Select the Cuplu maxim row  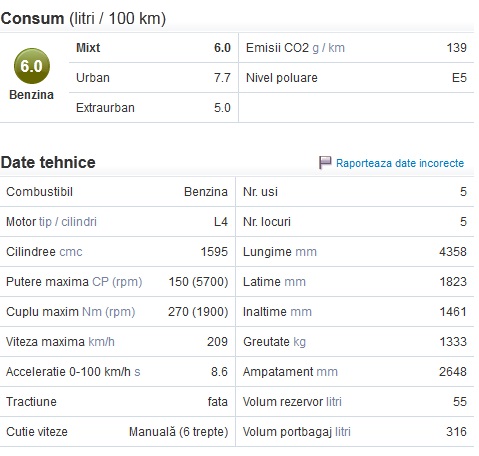click(x=117, y=312)
